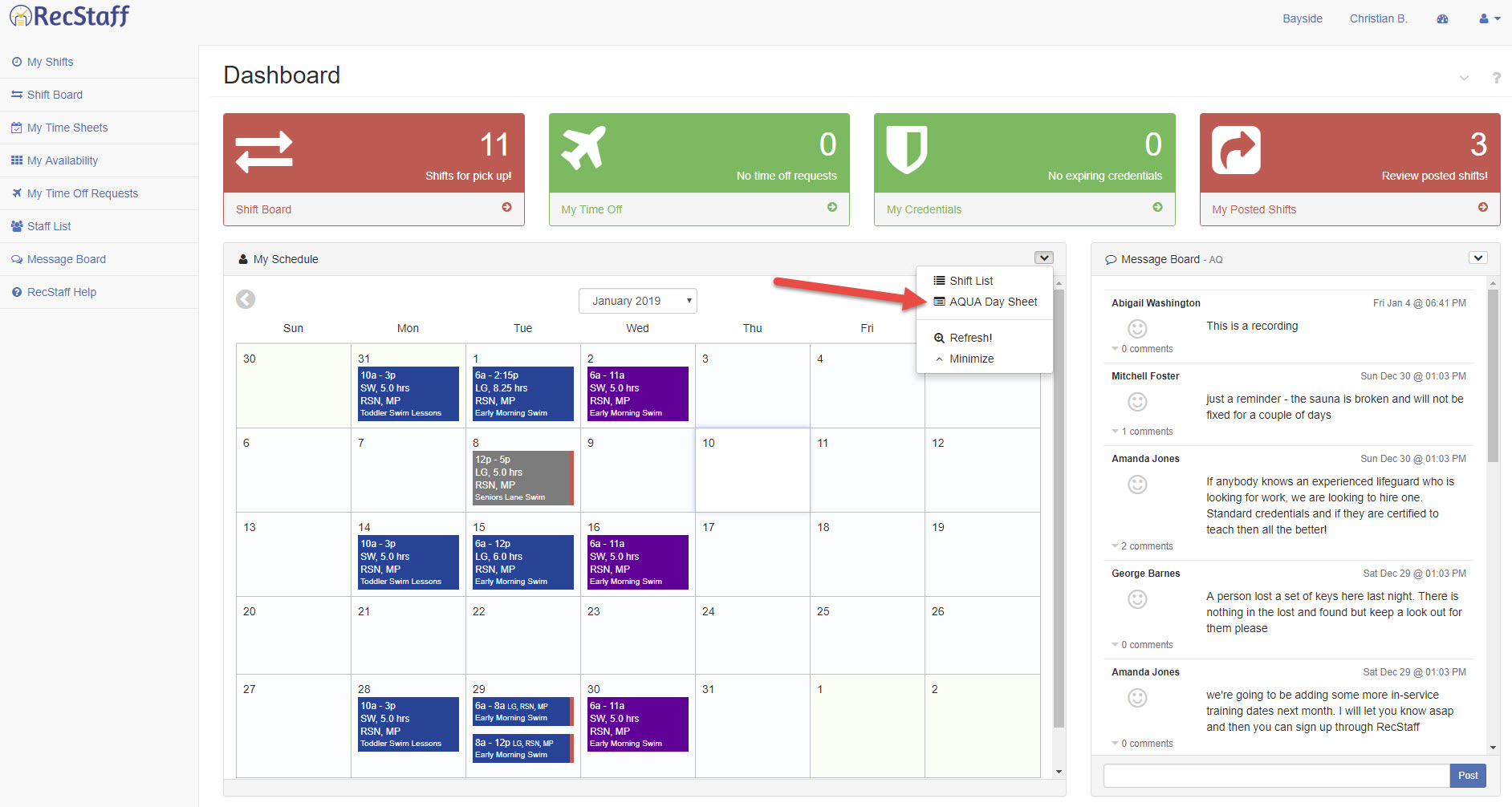The height and width of the screenshot is (807, 1512).
Task: Click the share arrow icon on posted shifts card
Action: [x=1236, y=150]
